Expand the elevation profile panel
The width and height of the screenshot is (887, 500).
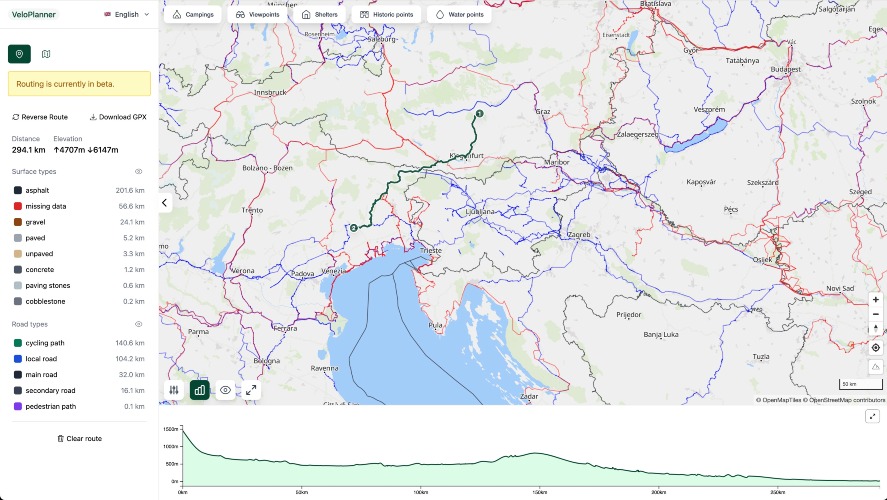coord(873,416)
